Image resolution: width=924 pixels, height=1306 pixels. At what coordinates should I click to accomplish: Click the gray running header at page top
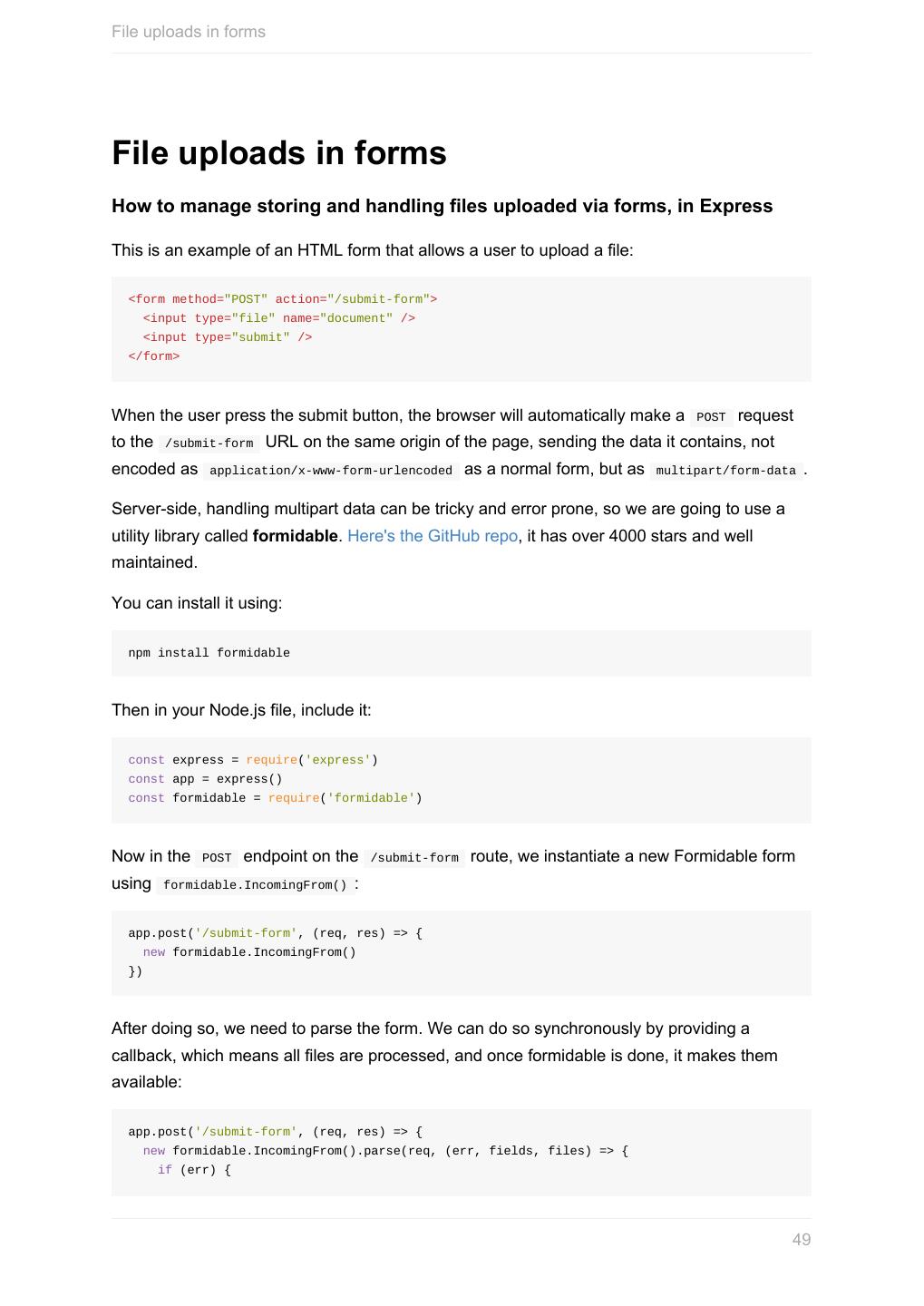[189, 32]
